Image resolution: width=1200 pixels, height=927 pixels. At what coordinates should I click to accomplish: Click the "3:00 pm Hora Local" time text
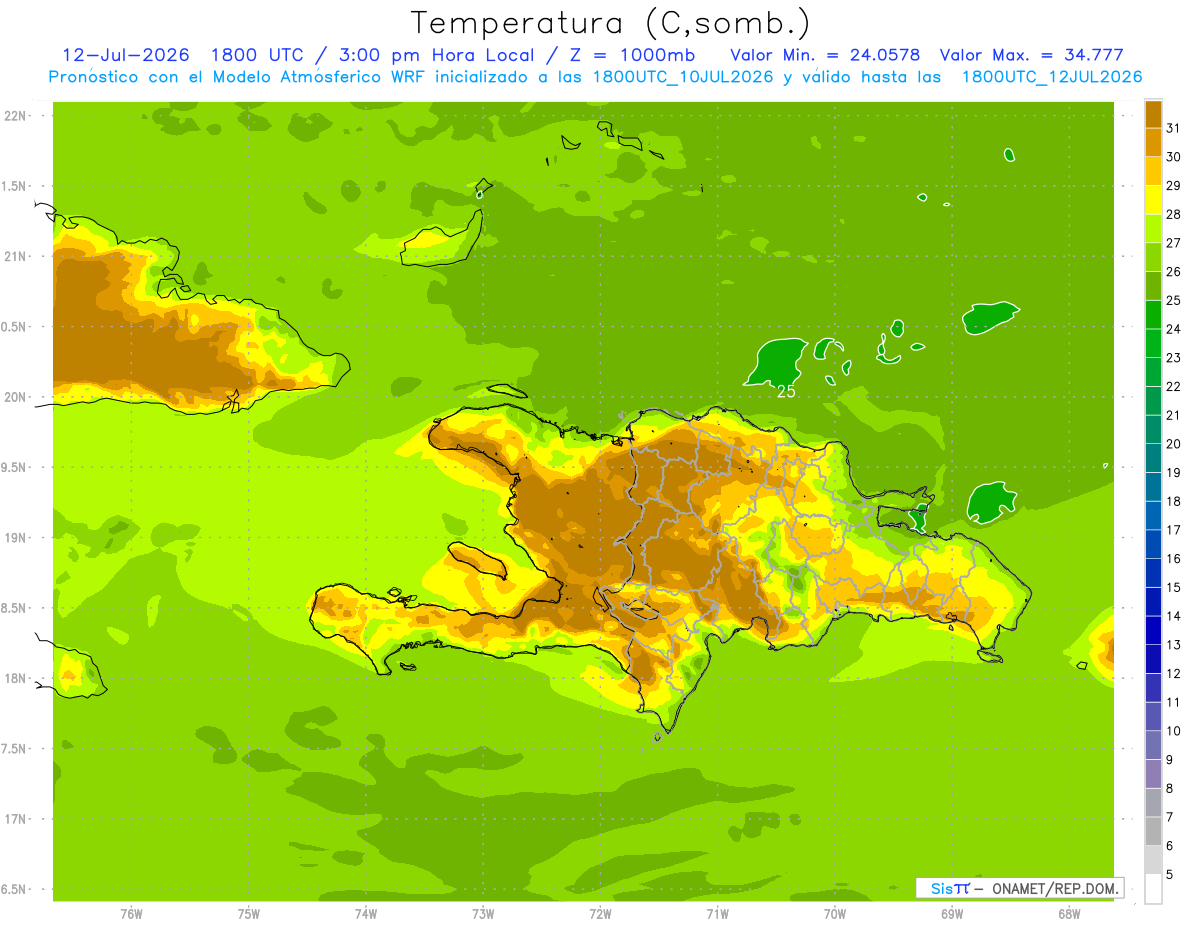tap(423, 55)
